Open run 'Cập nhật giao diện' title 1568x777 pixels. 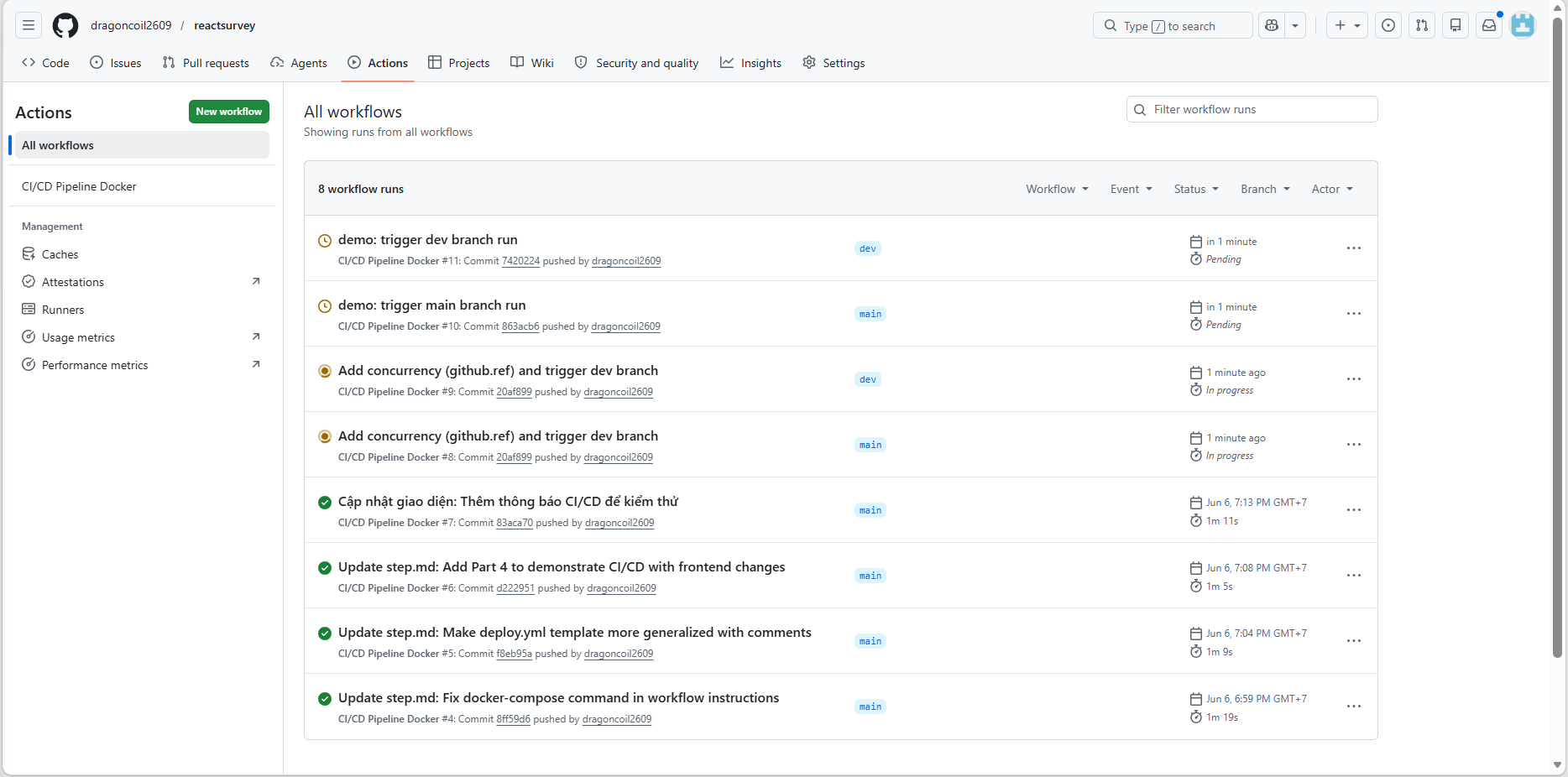(508, 502)
